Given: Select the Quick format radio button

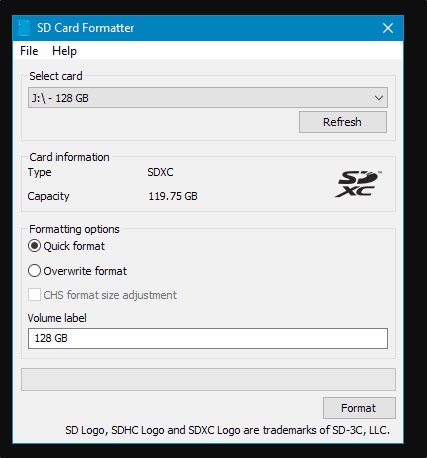Looking at the screenshot, I should (34, 246).
